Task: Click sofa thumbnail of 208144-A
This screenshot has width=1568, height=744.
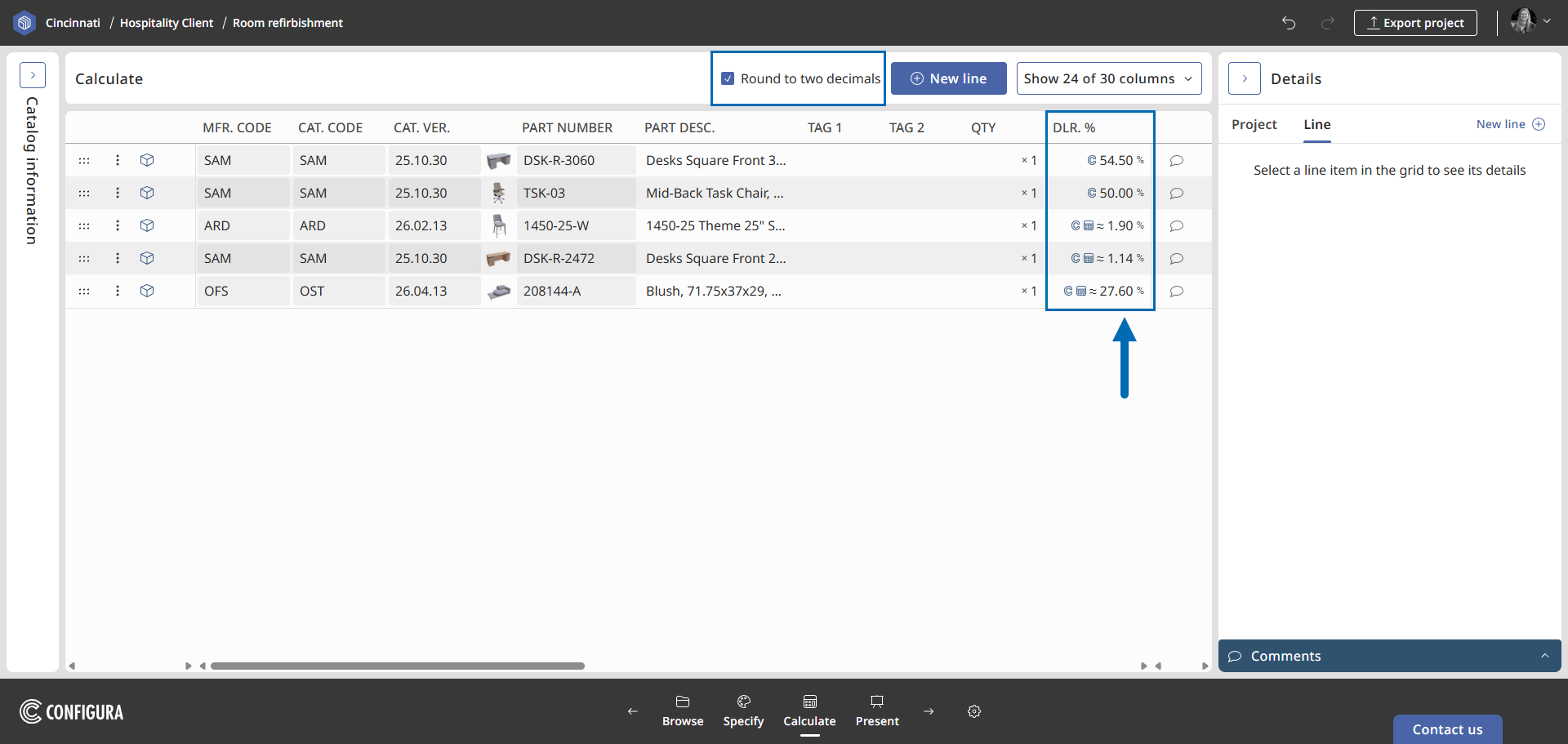Action: coord(499,292)
